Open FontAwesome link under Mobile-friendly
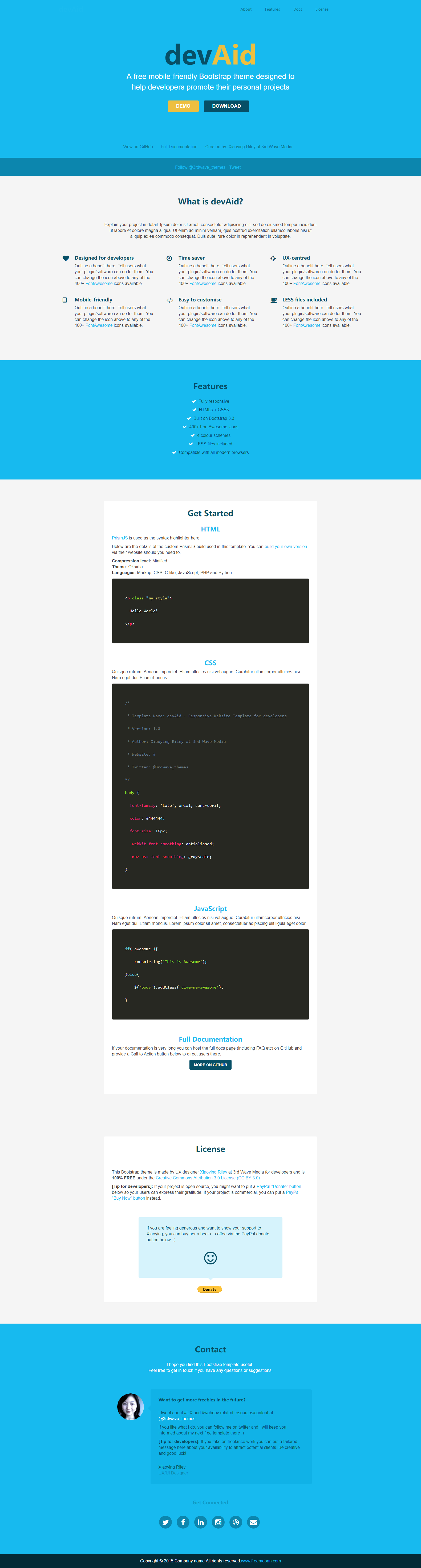The height and width of the screenshot is (1568, 421). [x=99, y=326]
